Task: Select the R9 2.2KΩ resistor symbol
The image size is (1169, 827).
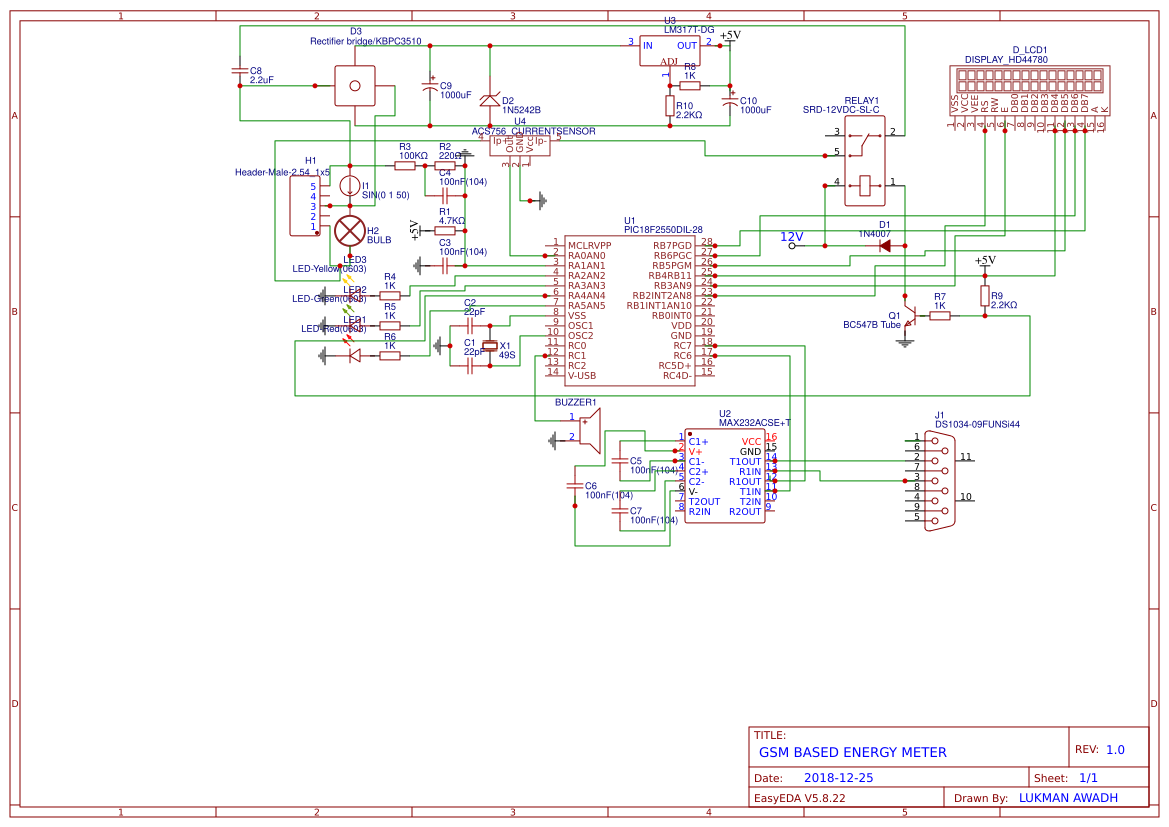Action: [x=985, y=296]
